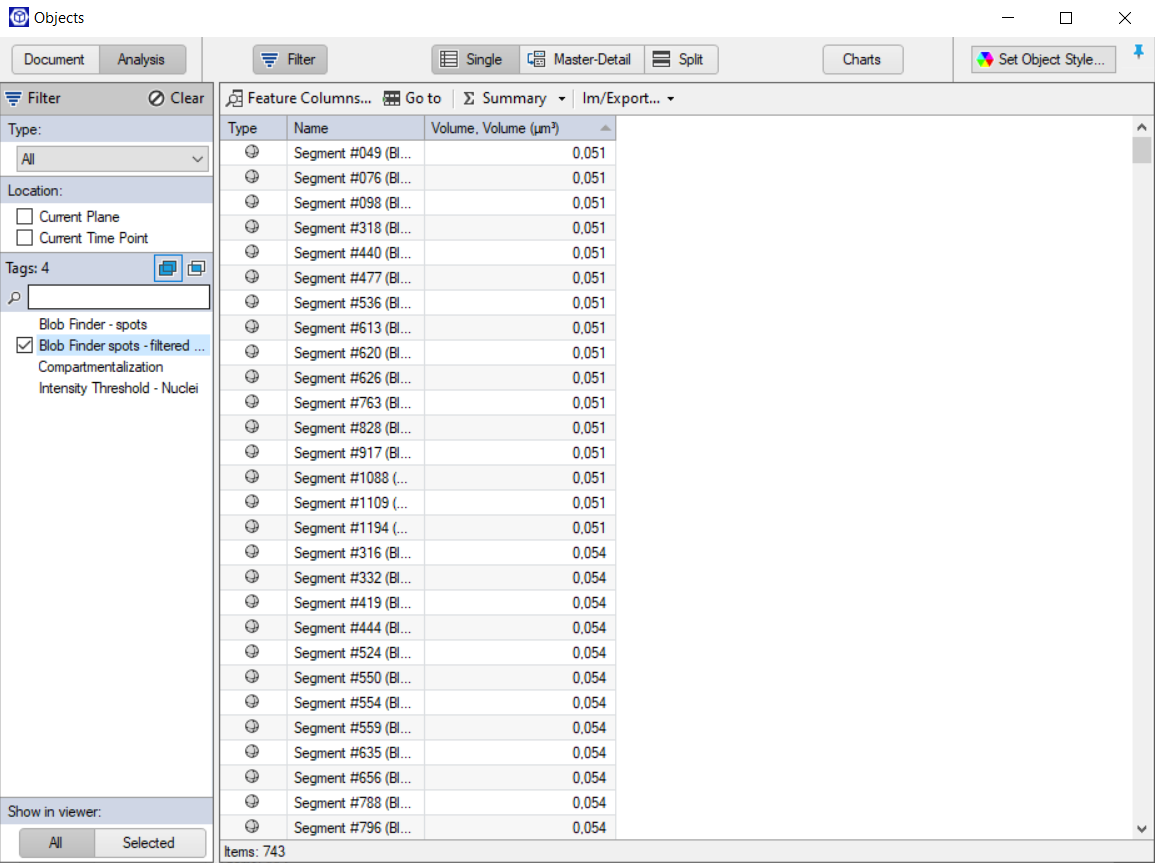This screenshot has height=863, width=1155.
Task: Switch to Master-Detail view
Action: (581, 60)
